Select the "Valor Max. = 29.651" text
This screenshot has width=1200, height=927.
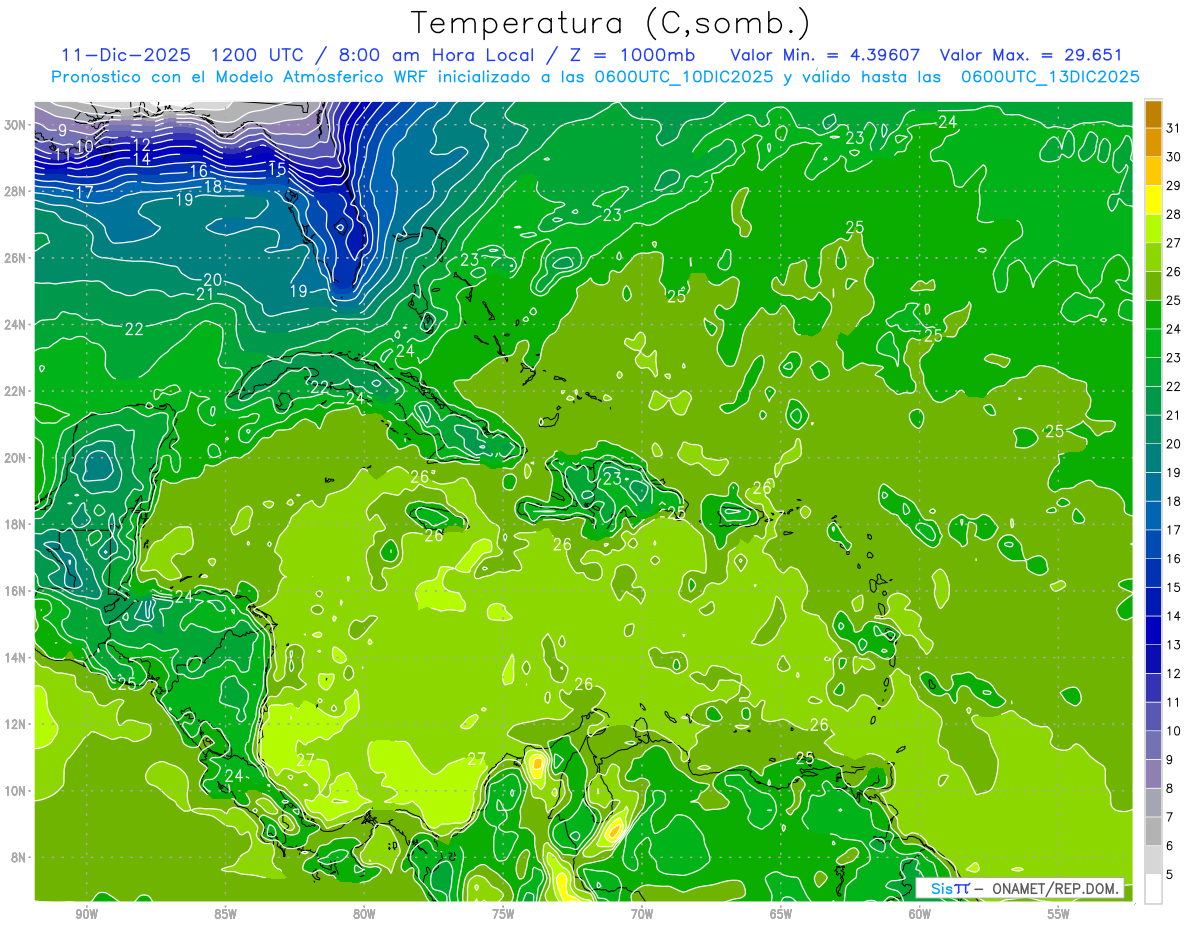coord(1032,54)
